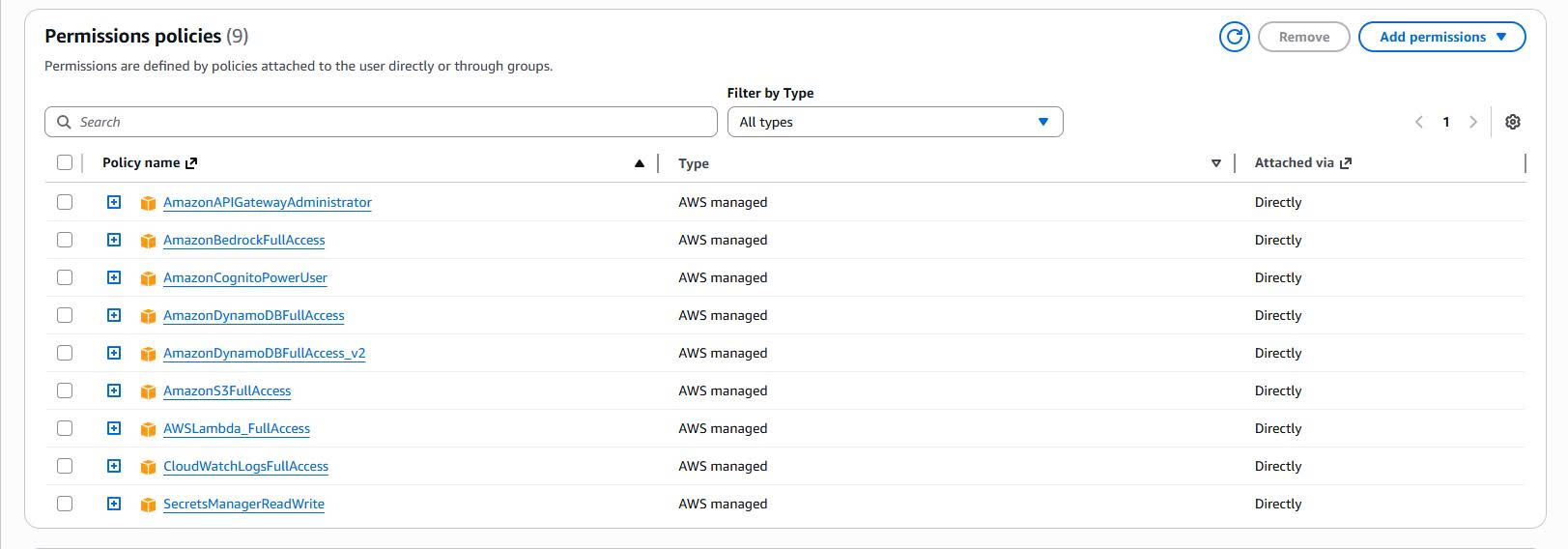
Task: Open the CloudWatchLogsFullAccess policy link
Action: coord(245,466)
